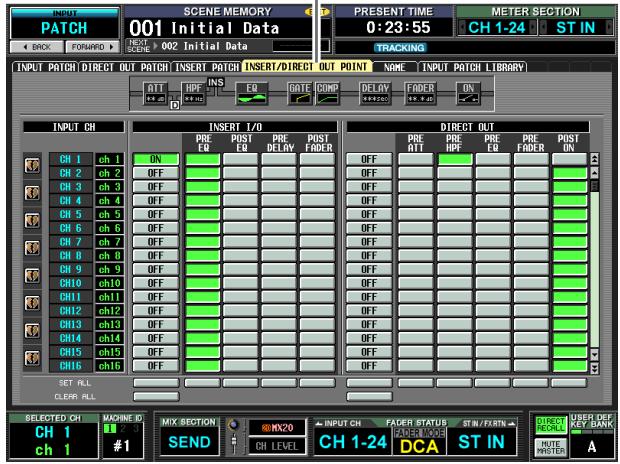Screen dimensions: 620x464
Task: Open the DIRECT OUT PATCH tab
Action: (125, 67)
